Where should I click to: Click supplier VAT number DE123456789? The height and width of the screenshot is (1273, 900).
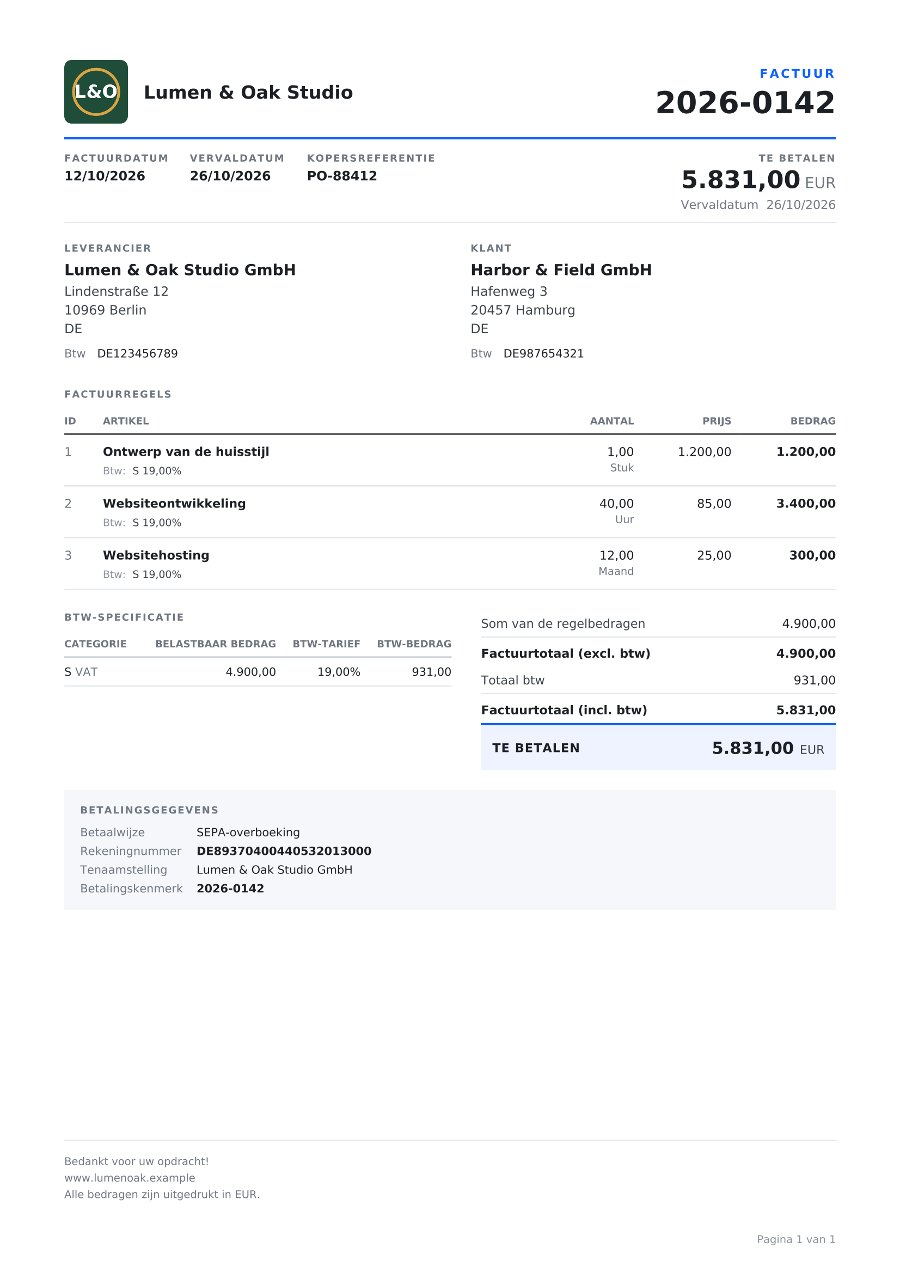[137, 354]
